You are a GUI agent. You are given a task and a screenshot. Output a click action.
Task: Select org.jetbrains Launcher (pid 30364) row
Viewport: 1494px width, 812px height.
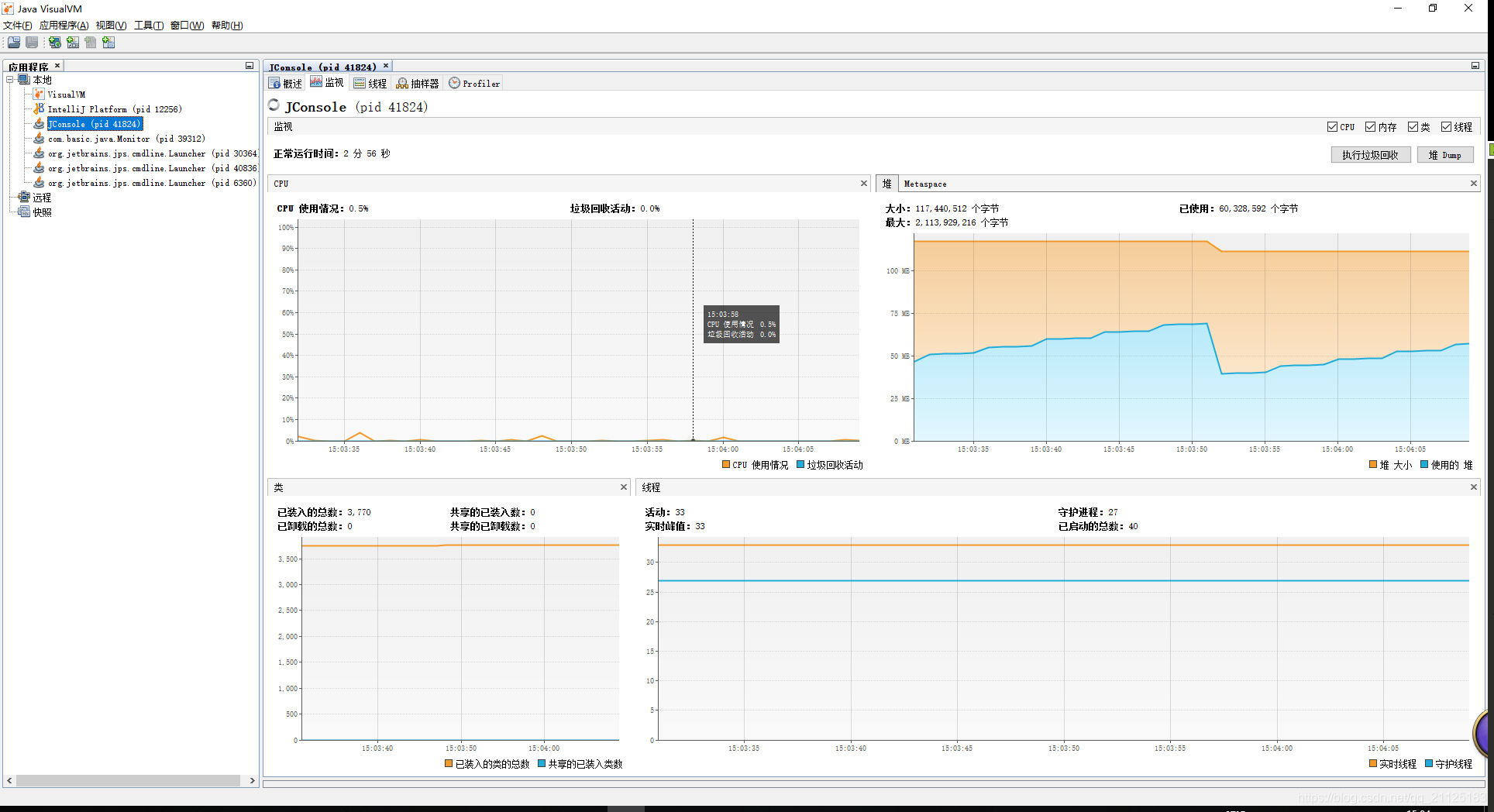tap(153, 153)
